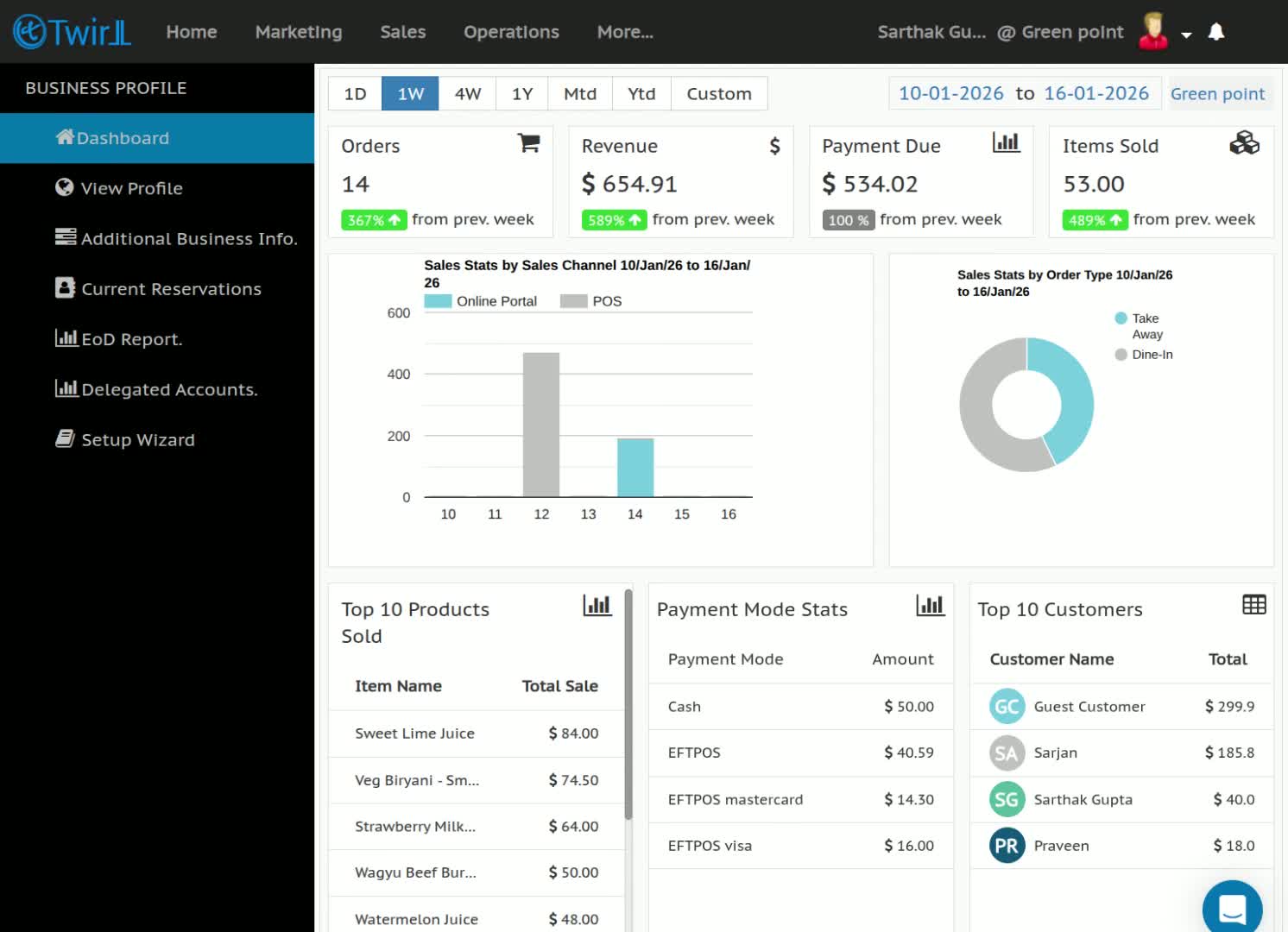This screenshot has width=1288, height=932.
Task: Click the View Profile globe icon
Action: click(65, 187)
